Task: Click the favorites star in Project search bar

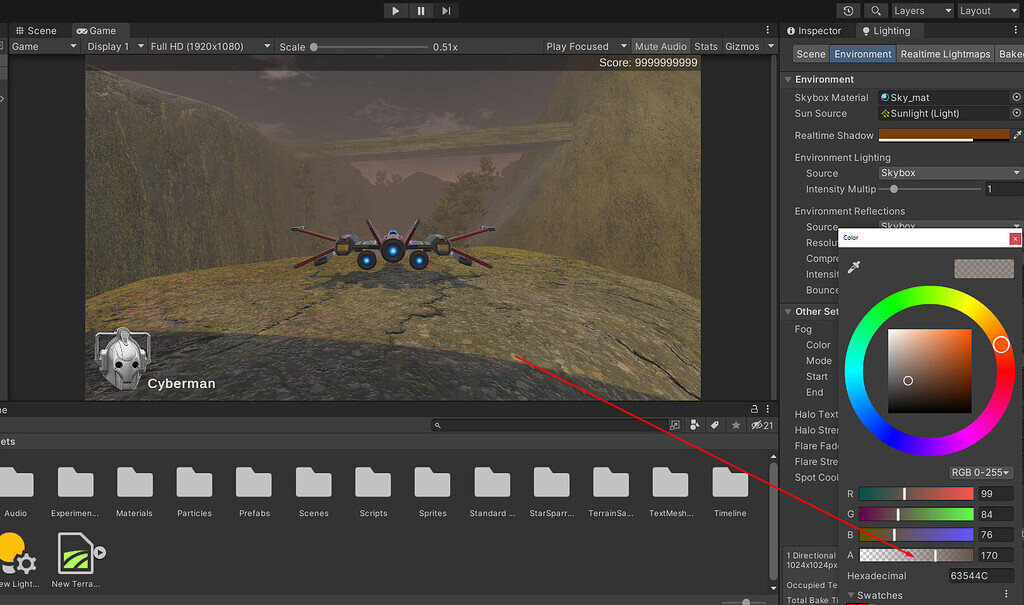Action: click(734, 424)
